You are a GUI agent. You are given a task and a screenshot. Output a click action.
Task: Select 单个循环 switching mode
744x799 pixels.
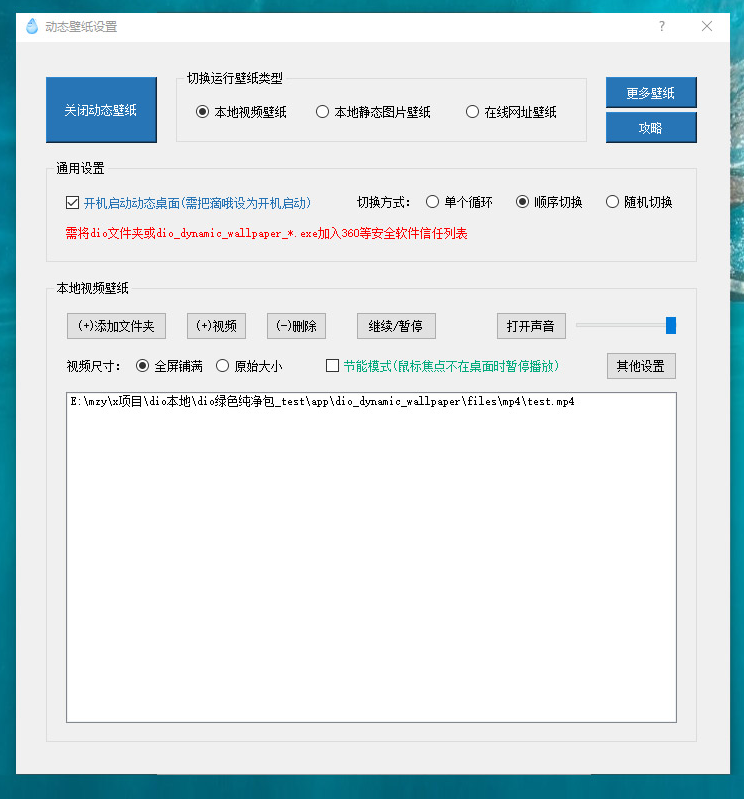click(433, 202)
